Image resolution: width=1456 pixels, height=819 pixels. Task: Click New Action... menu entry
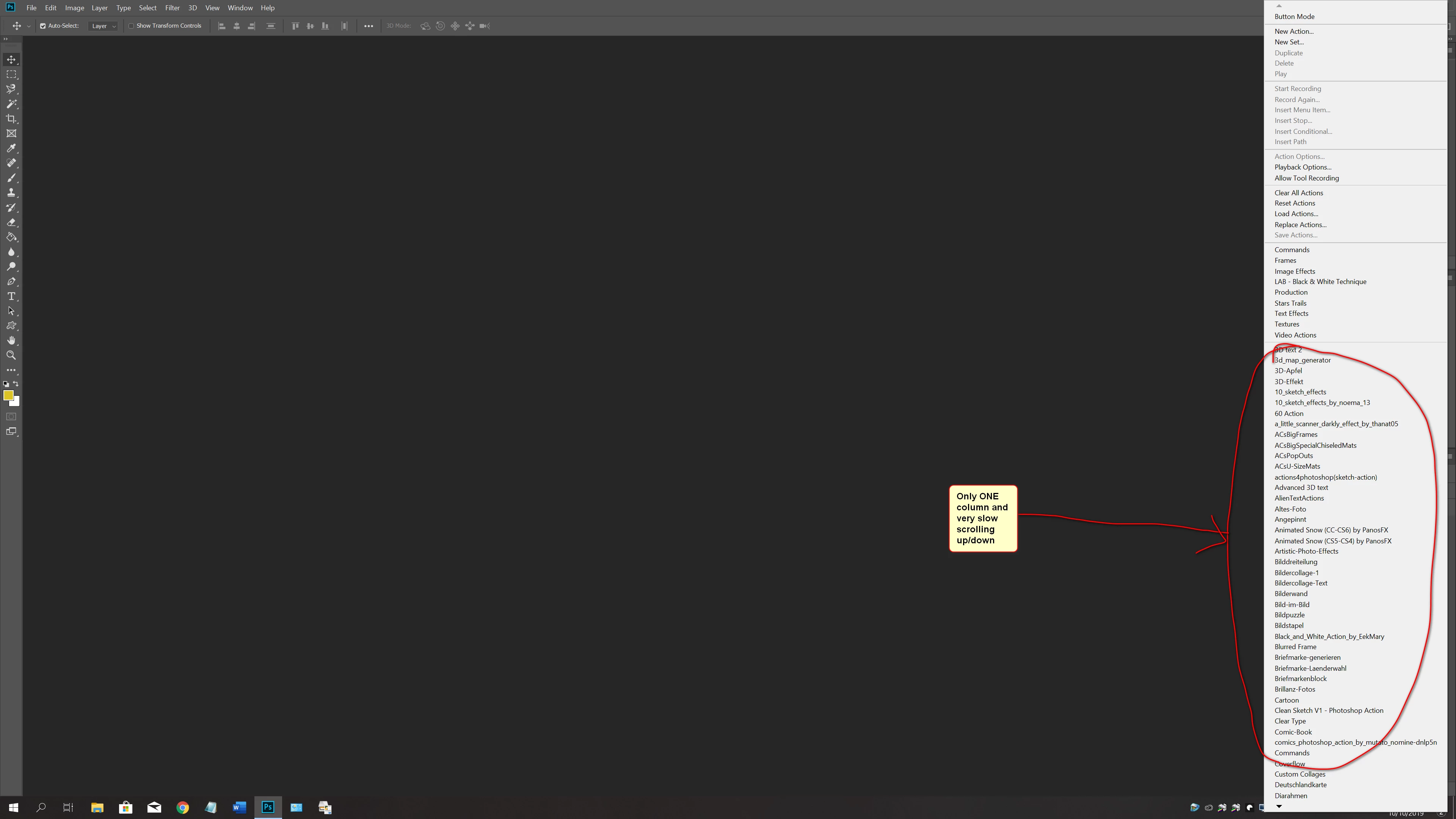[x=1293, y=31]
